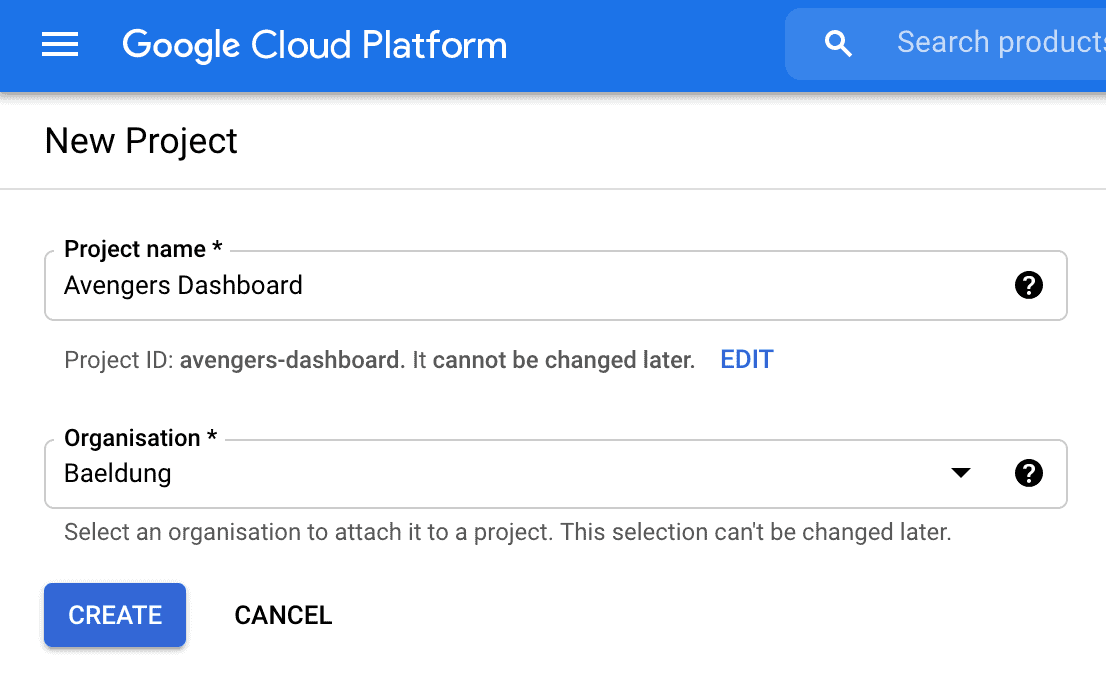Click the avengers-dashboard project ID text
The height and width of the screenshot is (694, 1106).
coord(290,360)
